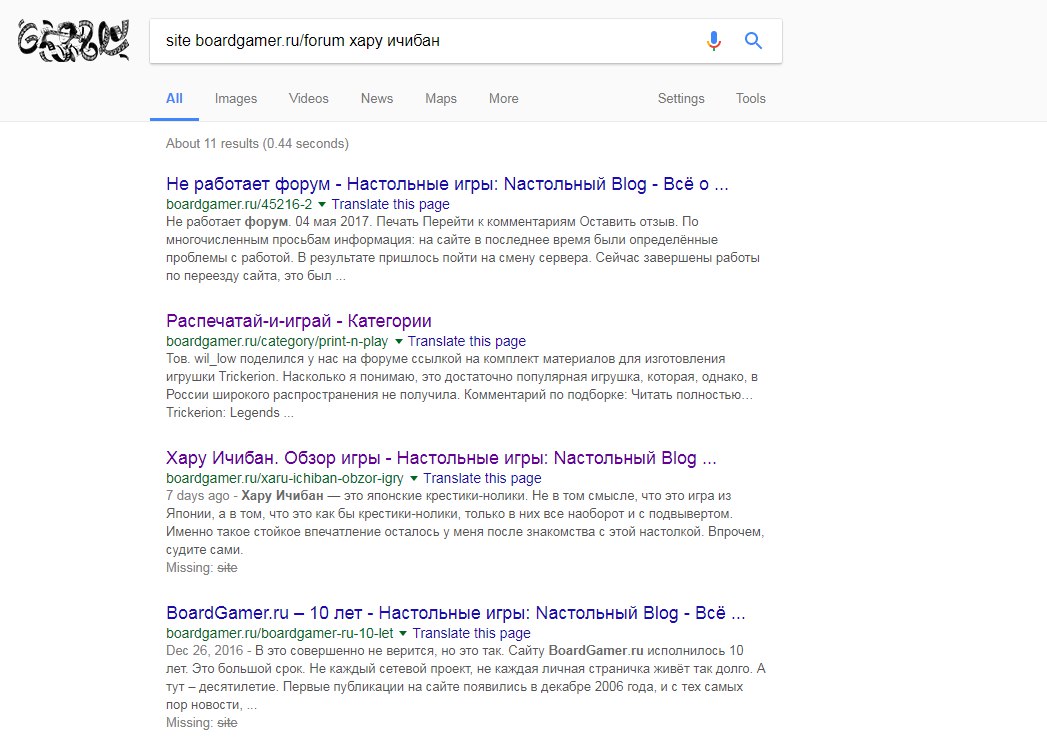Expand dropdown arrow next to xaru-ichiban-obzor-igry URL
Viewport: 1047px width, 752px height.
pos(414,478)
